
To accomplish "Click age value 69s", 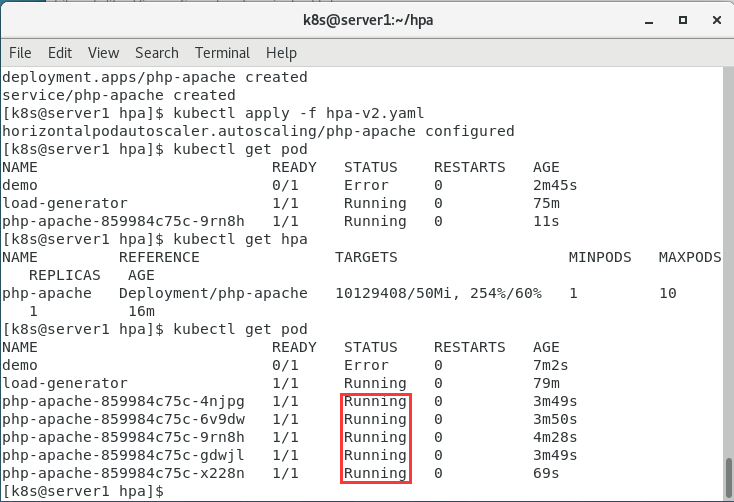I will point(546,473).
